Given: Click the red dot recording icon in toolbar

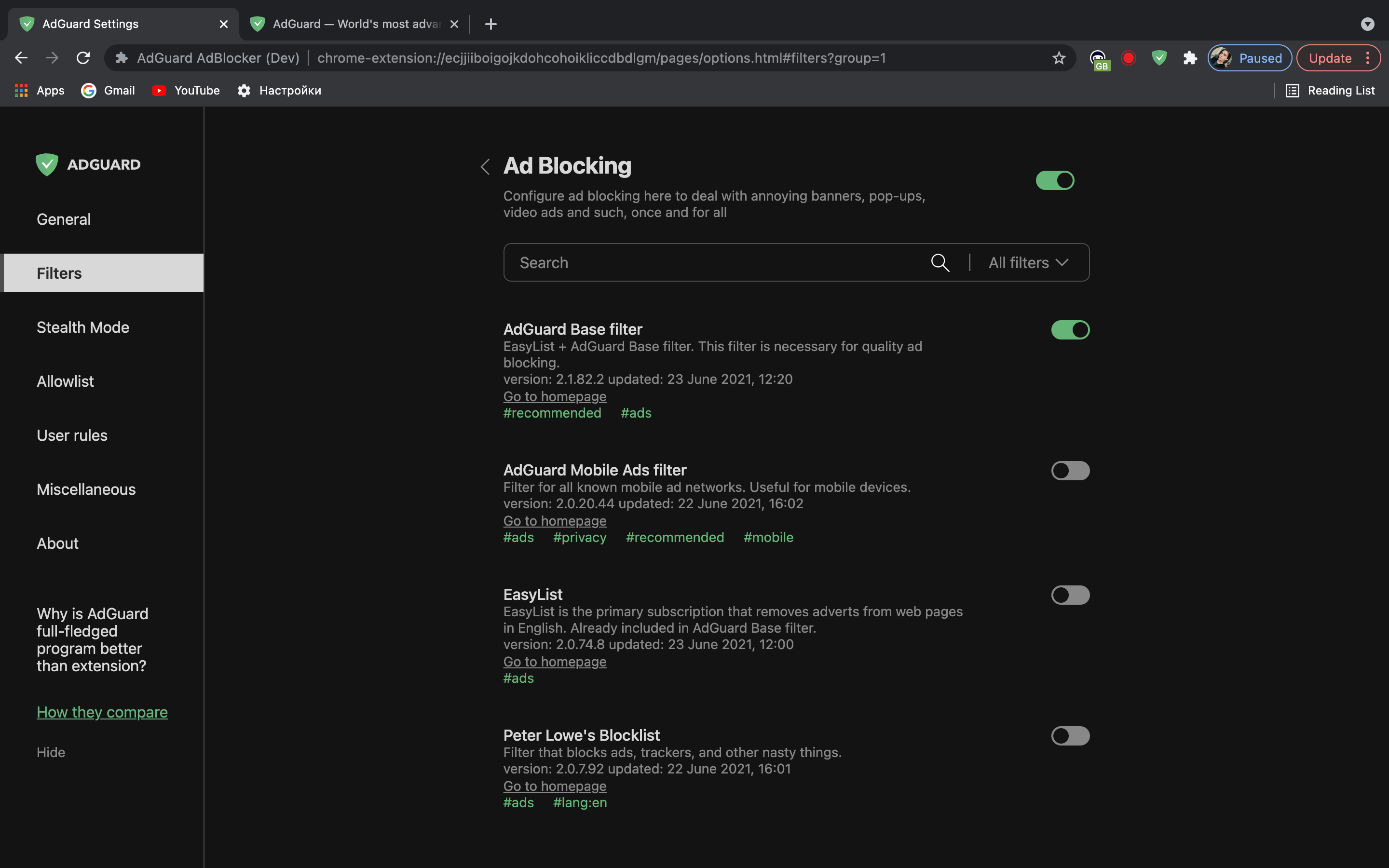Looking at the screenshot, I should pos(1128,57).
